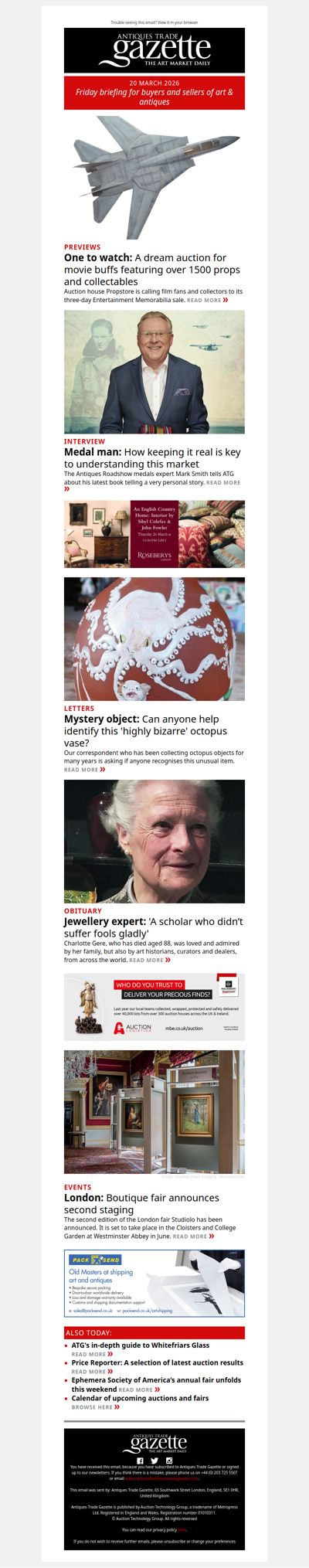Click the red arrows after the Medal man story
The height and width of the screenshot is (1568, 309).
tap(67, 488)
